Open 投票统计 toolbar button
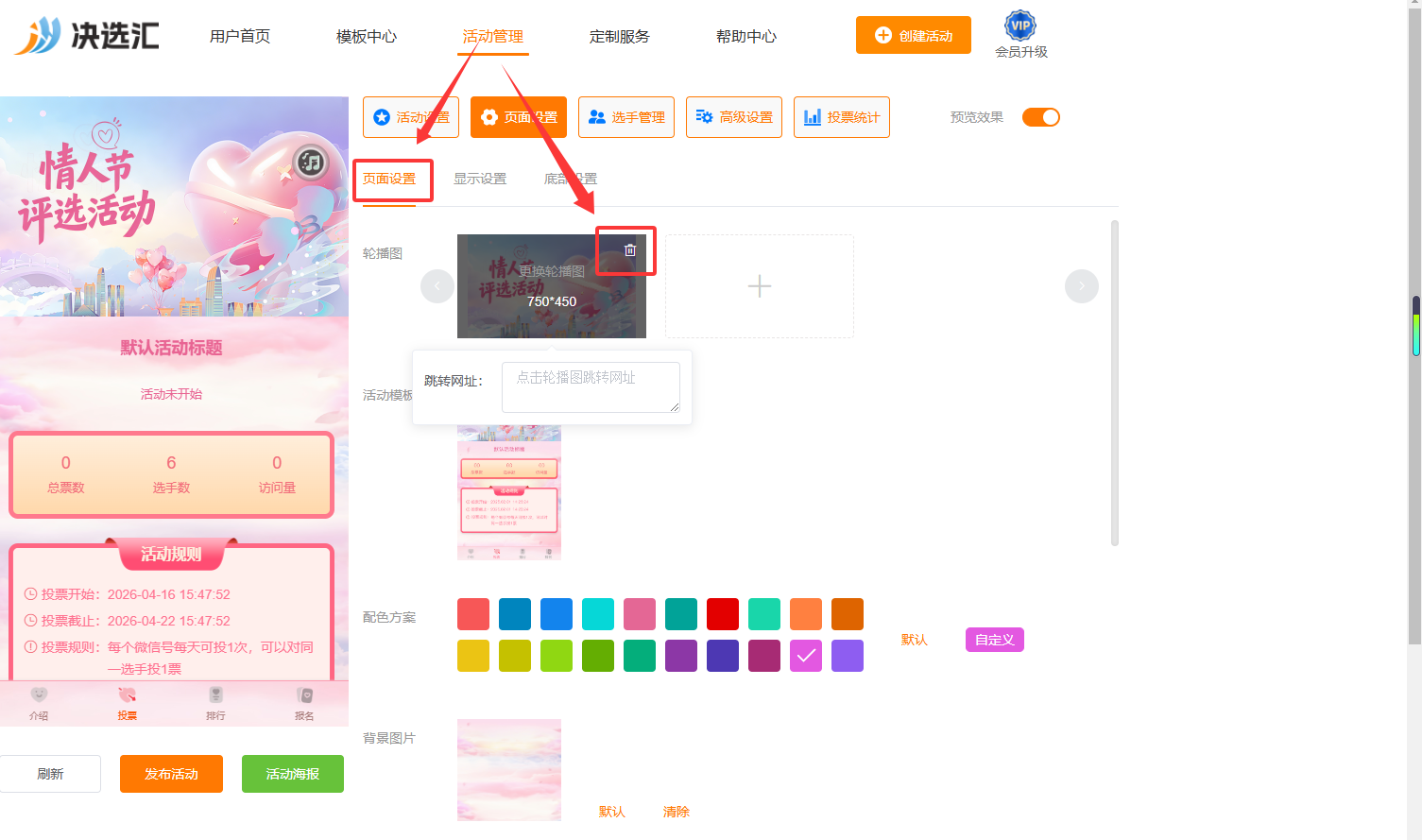Image resolution: width=1422 pixels, height=840 pixels. pos(842,117)
